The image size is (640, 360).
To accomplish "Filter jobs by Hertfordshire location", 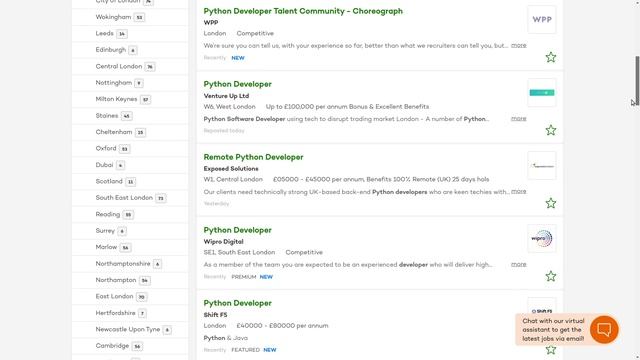I will [x=116, y=313].
